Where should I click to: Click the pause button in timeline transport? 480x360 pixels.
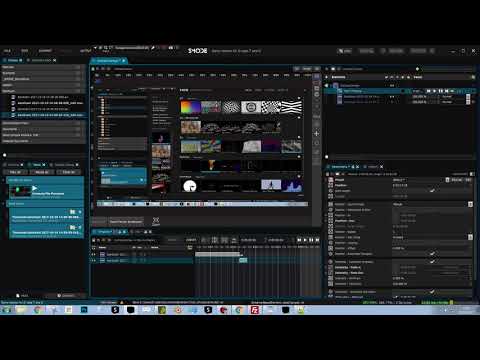click(x=311, y=240)
